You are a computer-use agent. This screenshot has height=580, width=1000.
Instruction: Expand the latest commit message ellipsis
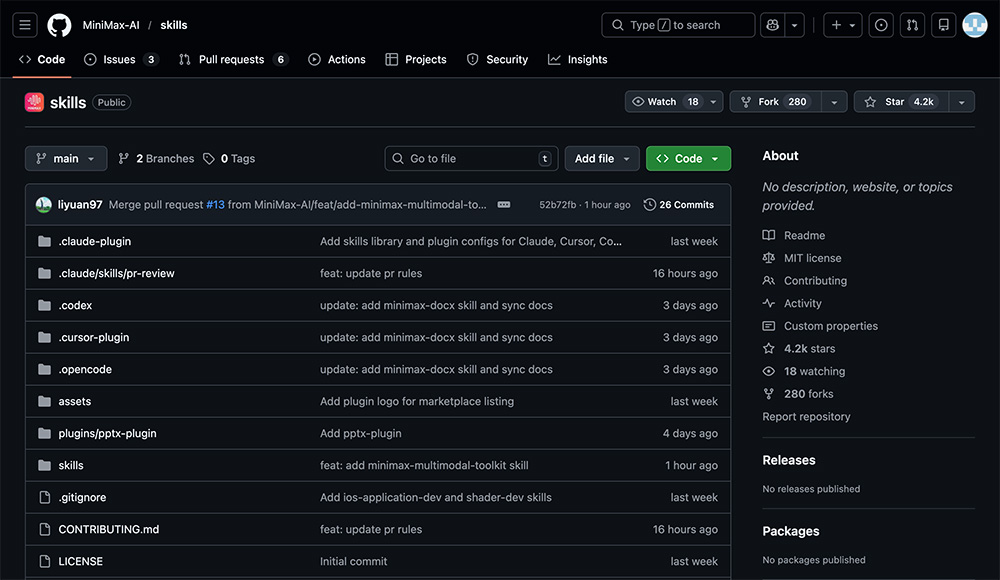tap(504, 205)
